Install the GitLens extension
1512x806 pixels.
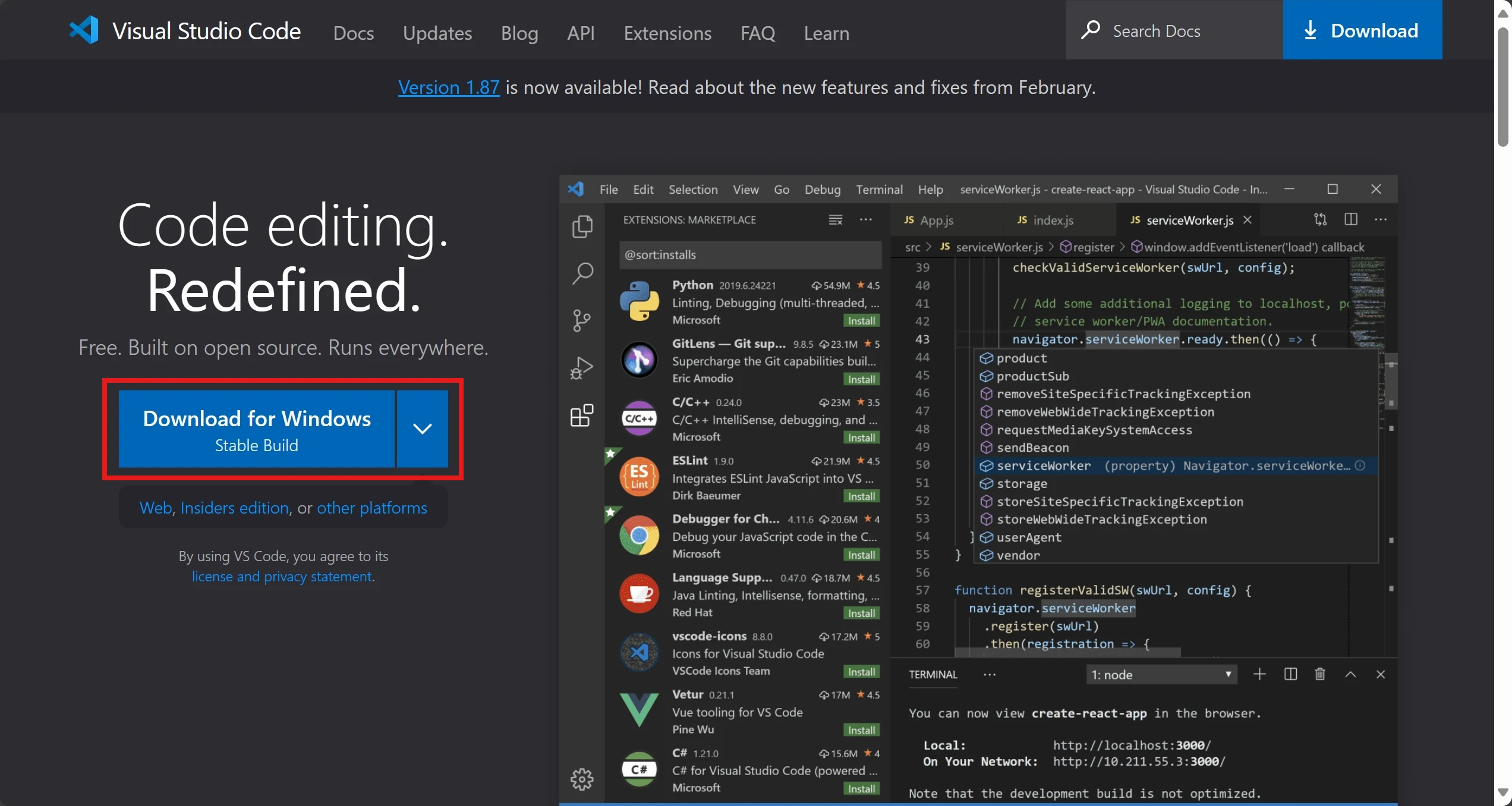pyautogui.click(x=861, y=379)
